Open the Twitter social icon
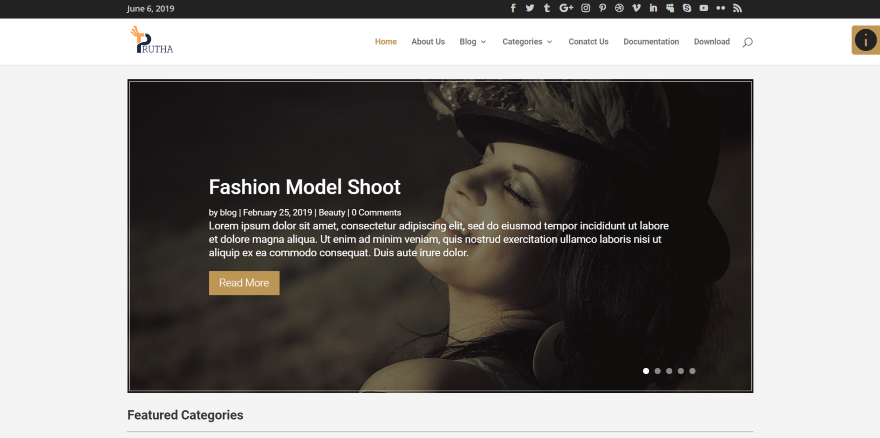Viewport: 880px width, 438px height. pyautogui.click(x=530, y=8)
